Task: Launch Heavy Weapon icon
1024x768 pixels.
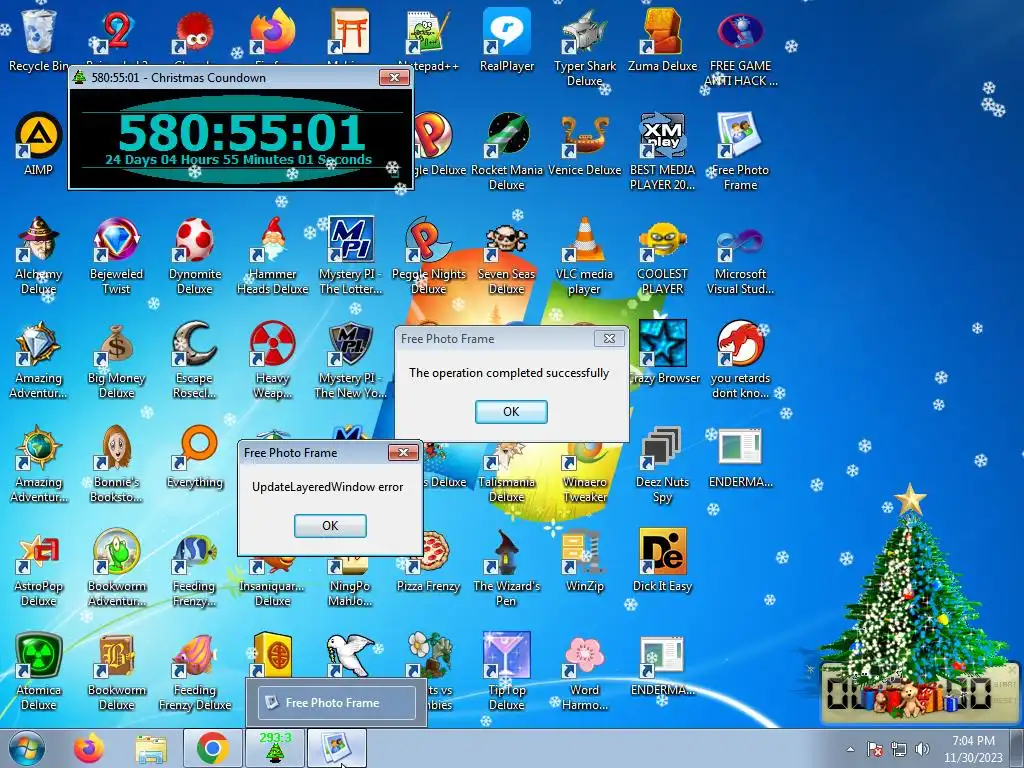Action: pos(272,359)
